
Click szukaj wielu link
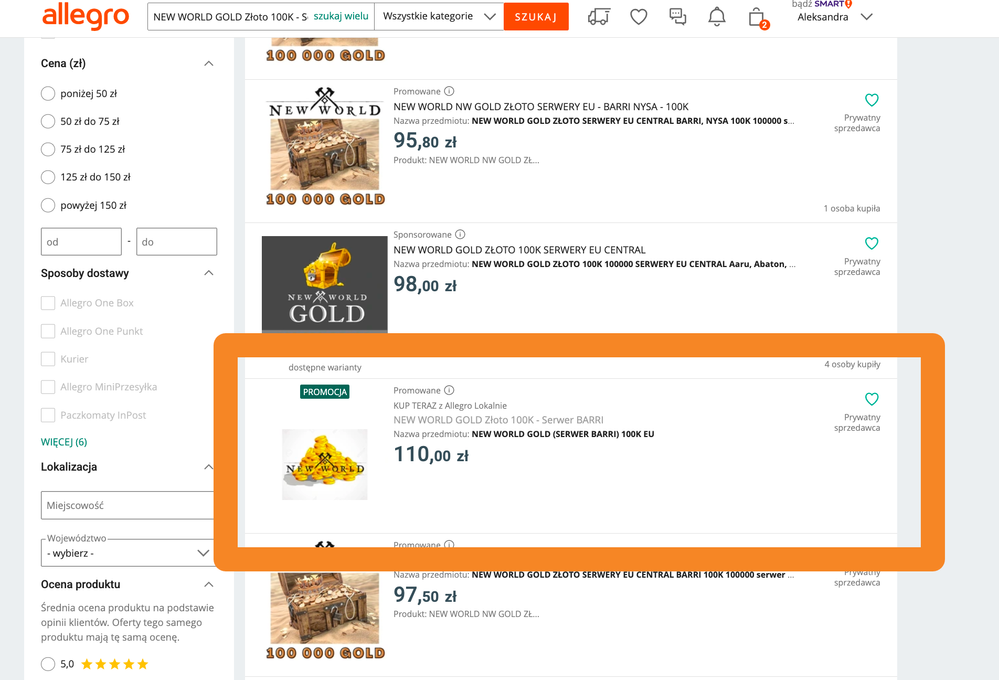tap(341, 17)
